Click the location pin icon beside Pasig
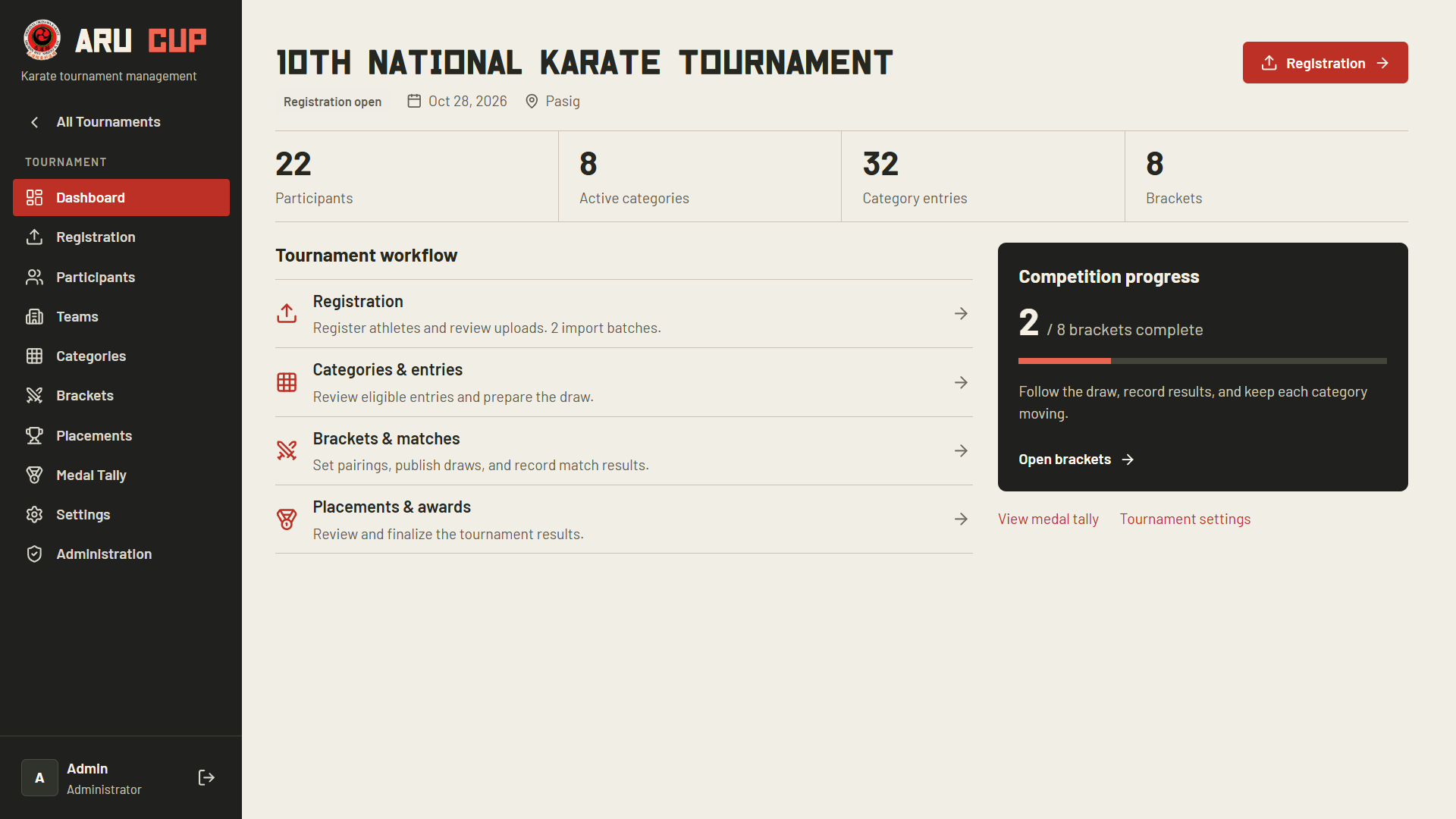Viewport: 1456px width, 819px height. point(532,102)
